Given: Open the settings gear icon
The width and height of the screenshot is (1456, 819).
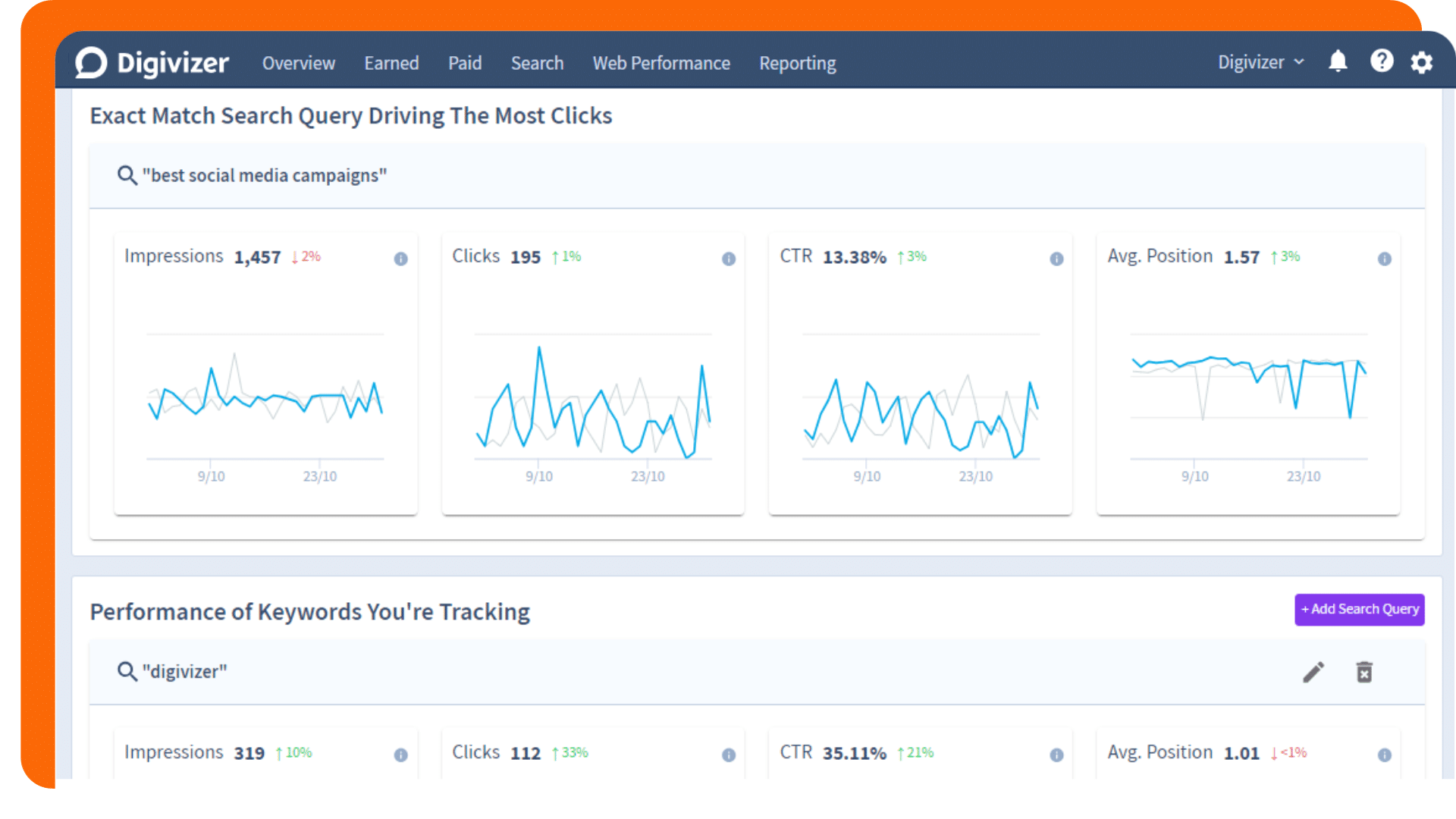Looking at the screenshot, I should [x=1422, y=62].
